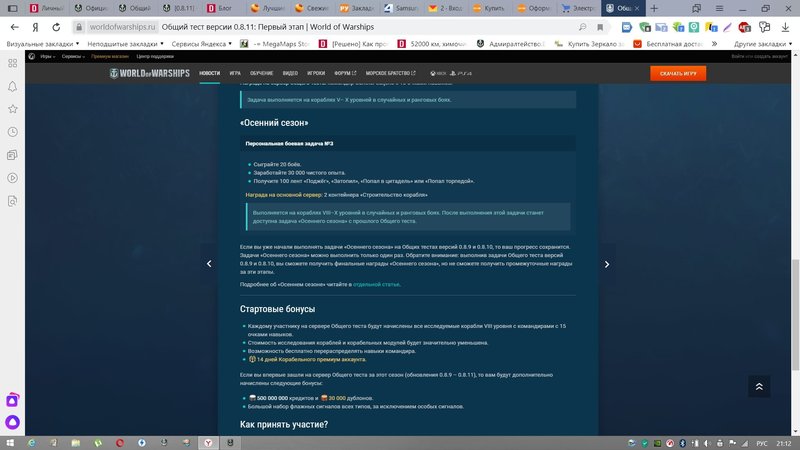Open Alice assistant purple circle icon
This screenshot has width=800, height=450.
click(13, 422)
